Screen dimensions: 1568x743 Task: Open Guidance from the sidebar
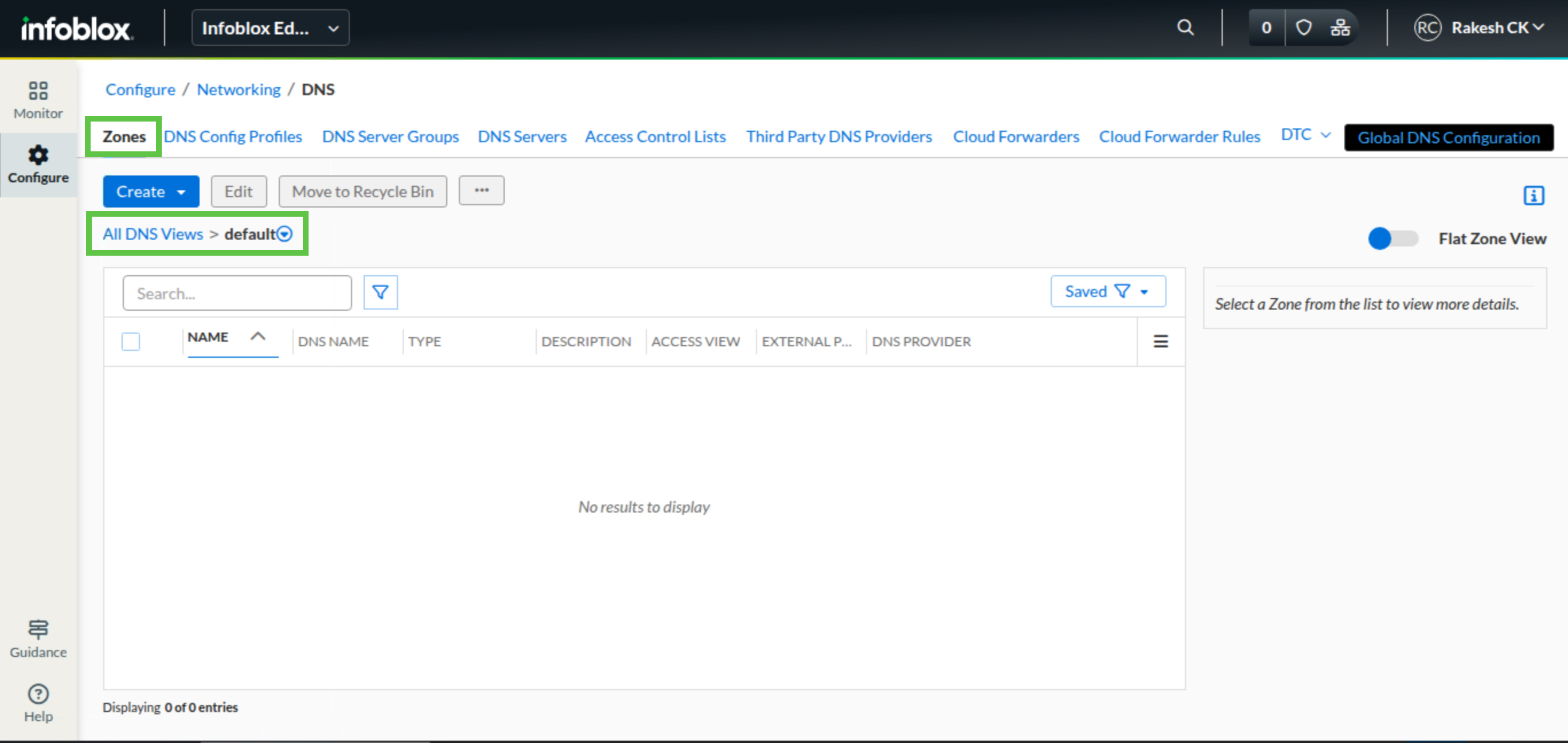pos(38,638)
